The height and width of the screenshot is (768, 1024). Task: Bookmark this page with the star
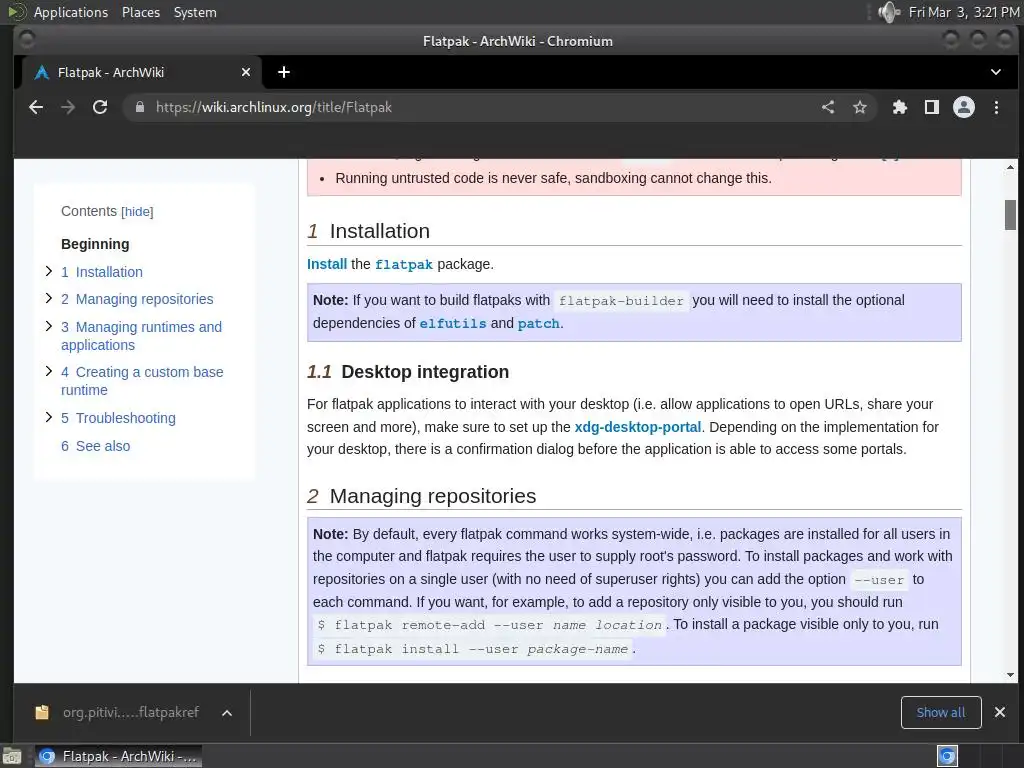tap(860, 107)
